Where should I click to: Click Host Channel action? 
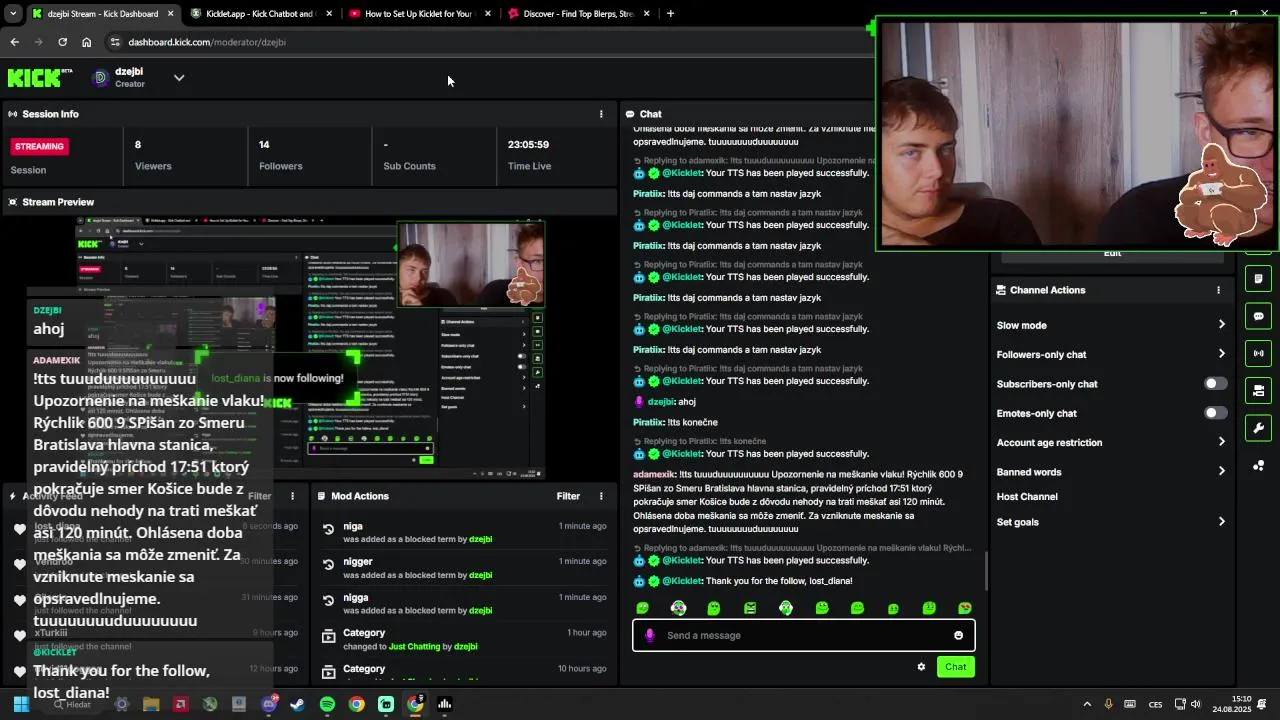coord(1027,497)
